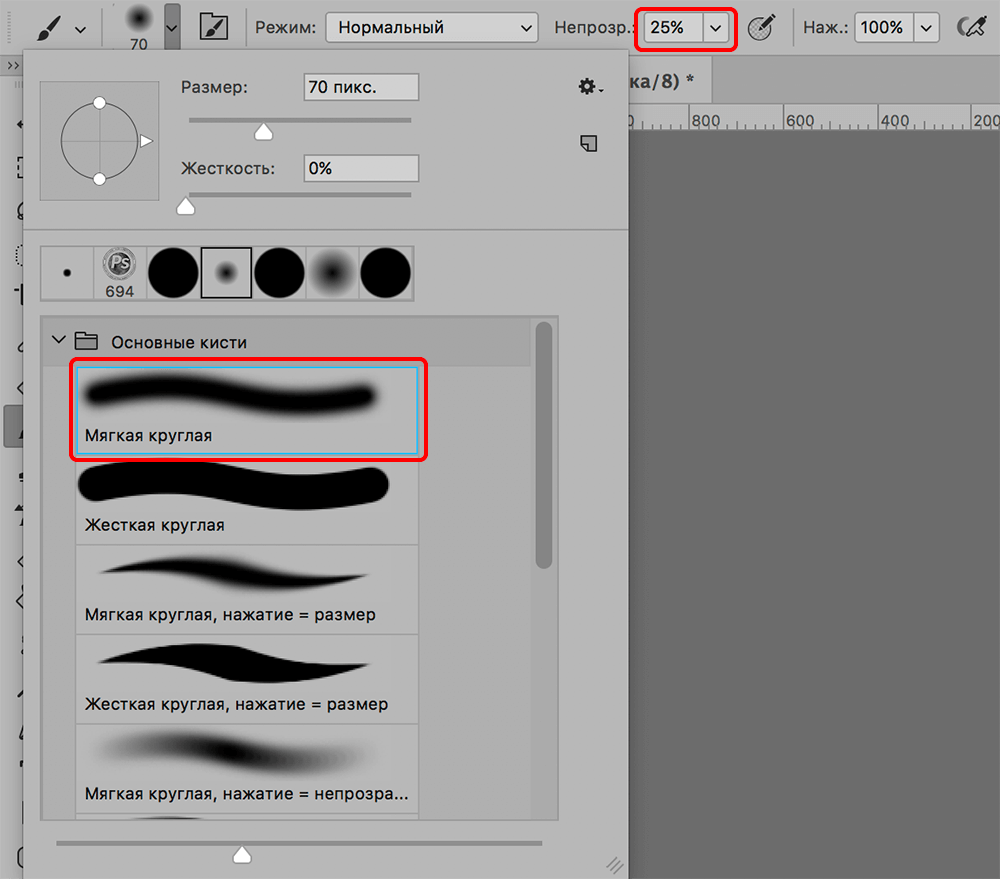Click the Размер field with 70 пикс.

point(361,87)
